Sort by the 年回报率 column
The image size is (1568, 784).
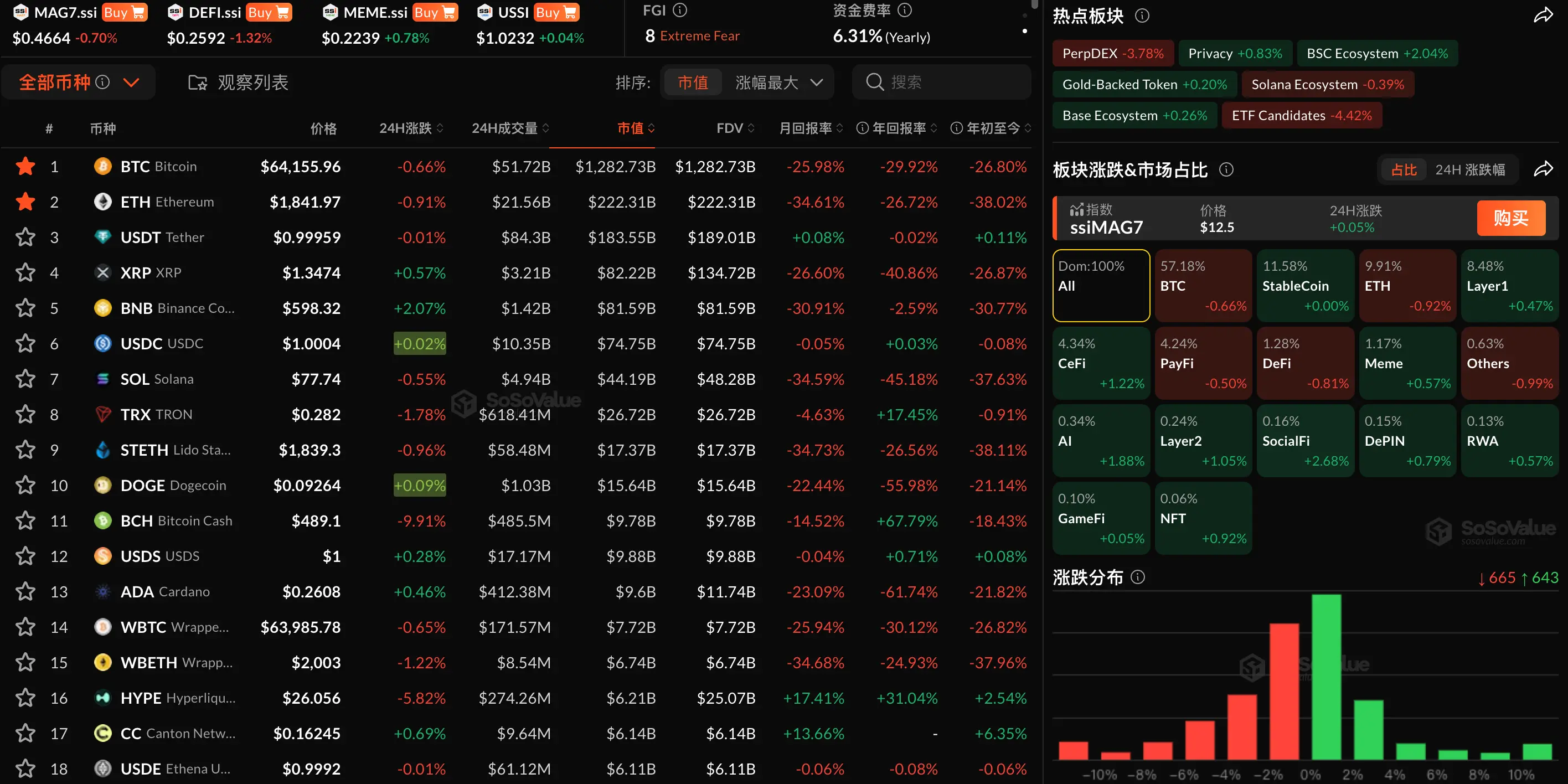[x=905, y=128]
